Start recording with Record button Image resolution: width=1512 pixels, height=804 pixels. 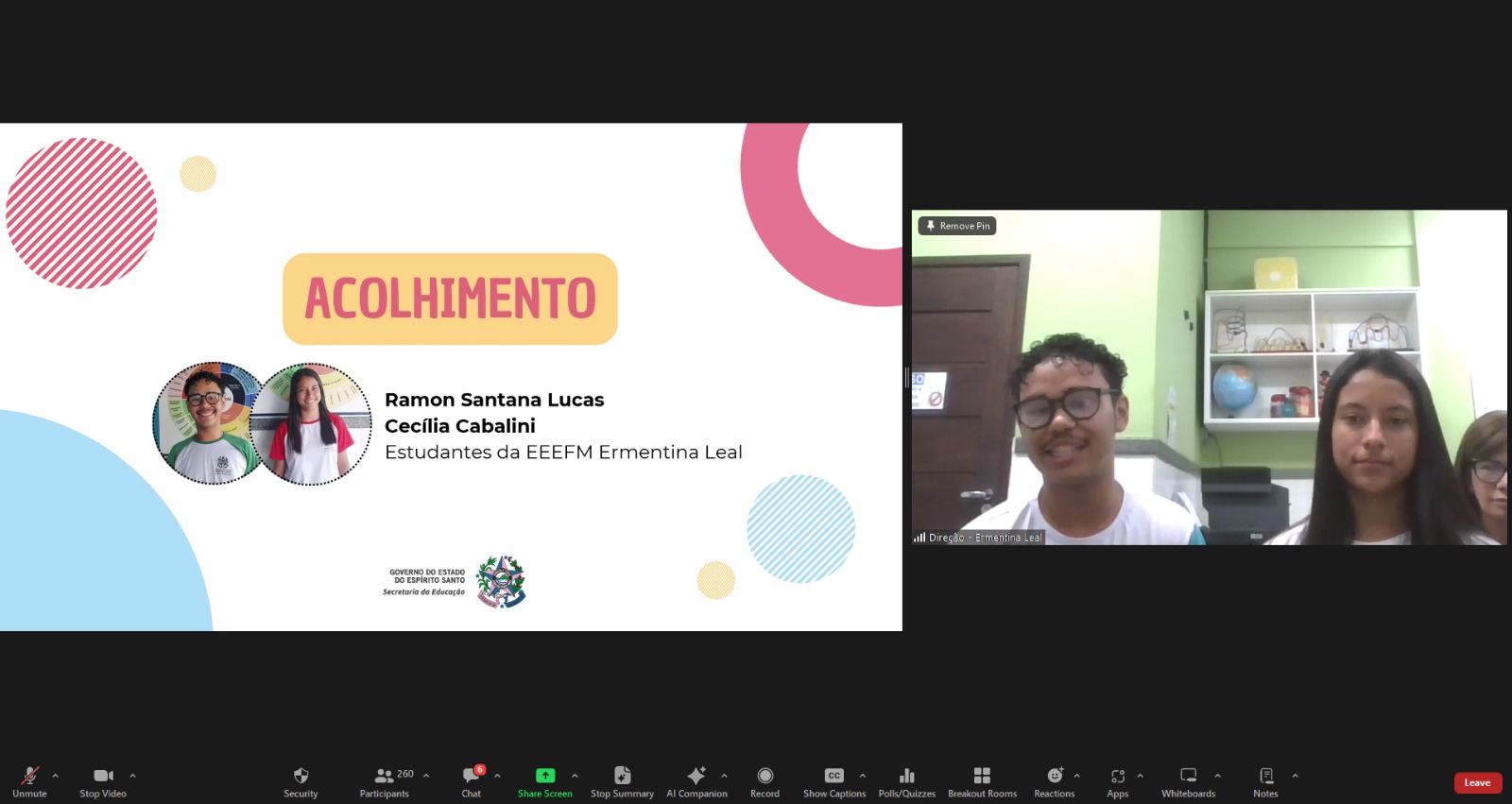click(765, 782)
